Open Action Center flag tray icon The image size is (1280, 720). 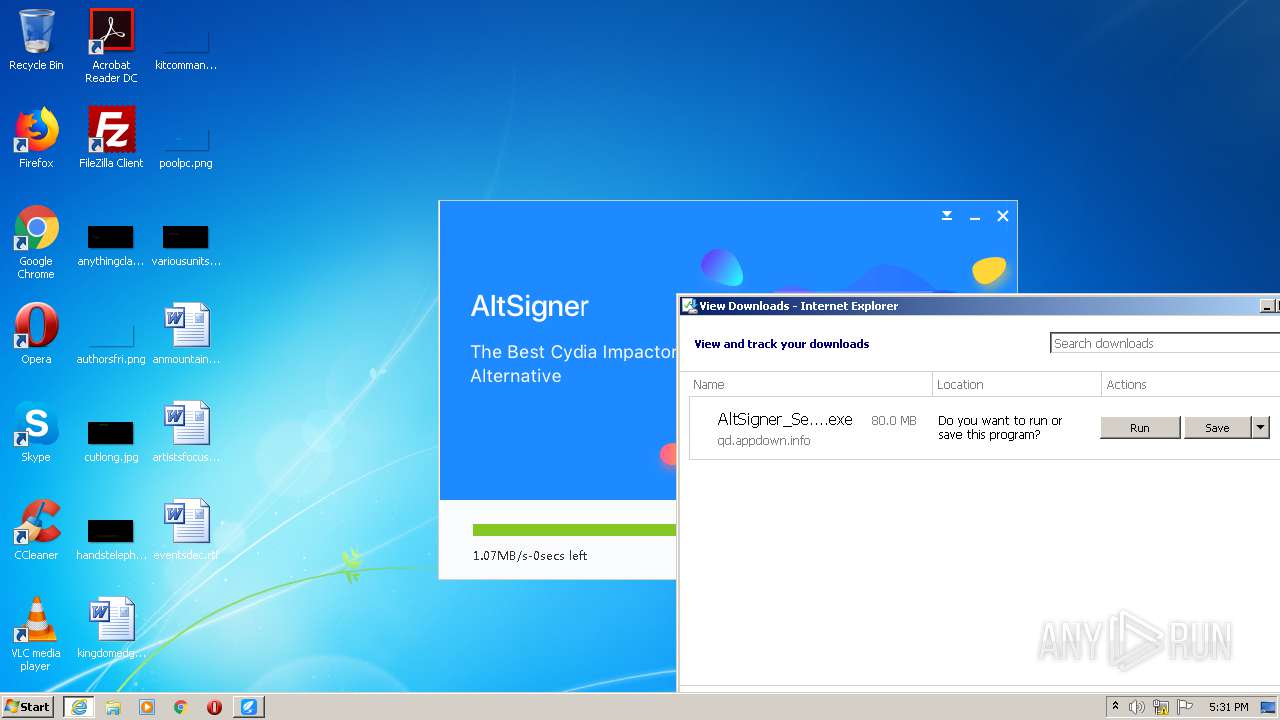pyautogui.click(x=1185, y=707)
